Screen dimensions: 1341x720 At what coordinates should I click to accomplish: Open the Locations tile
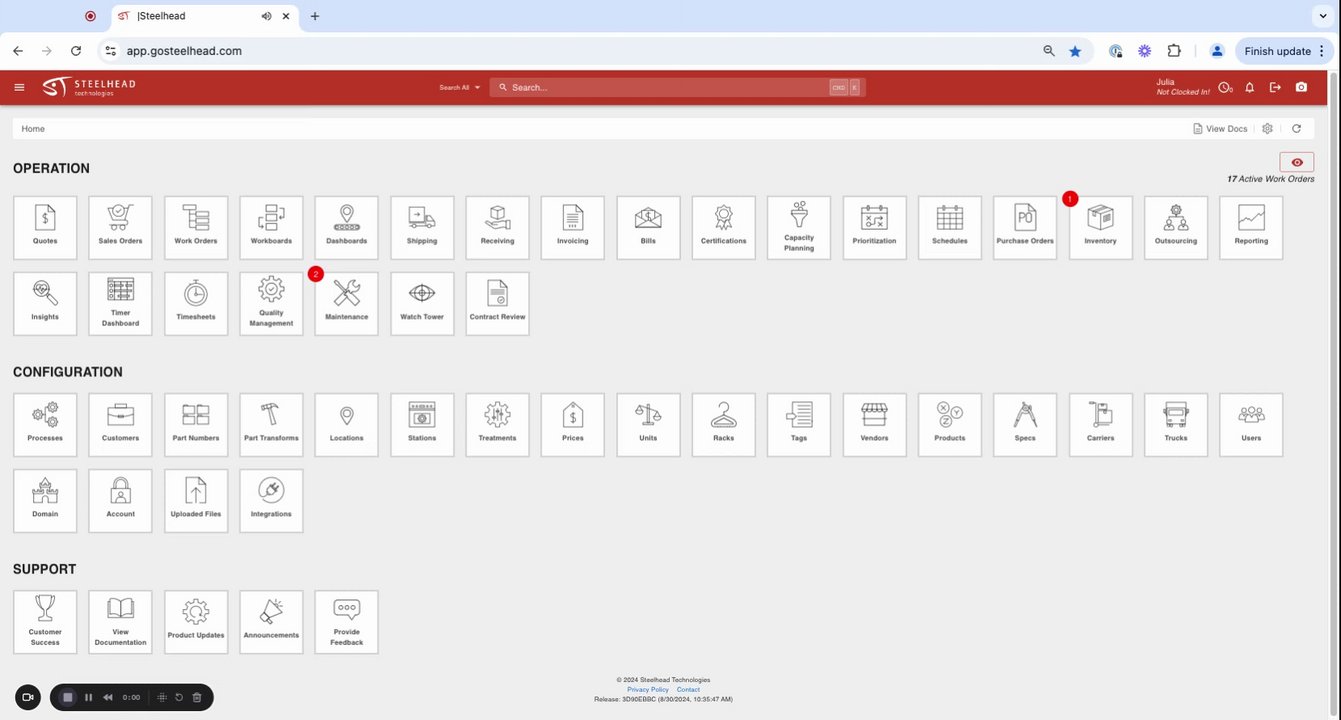coord(347,425)
